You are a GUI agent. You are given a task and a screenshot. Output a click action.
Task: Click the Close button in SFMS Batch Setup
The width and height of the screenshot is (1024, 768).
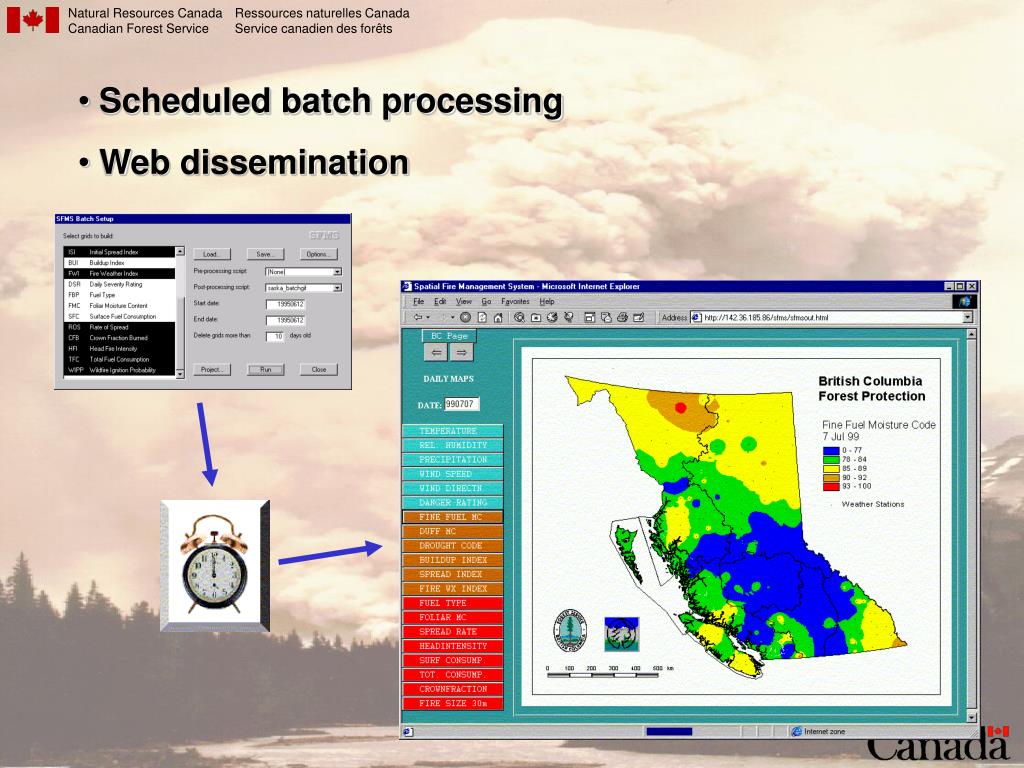(x=319, y=370)
